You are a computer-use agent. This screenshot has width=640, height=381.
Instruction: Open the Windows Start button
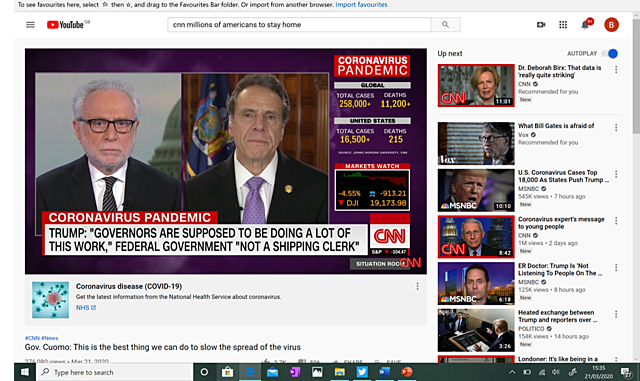coord(24,372)
